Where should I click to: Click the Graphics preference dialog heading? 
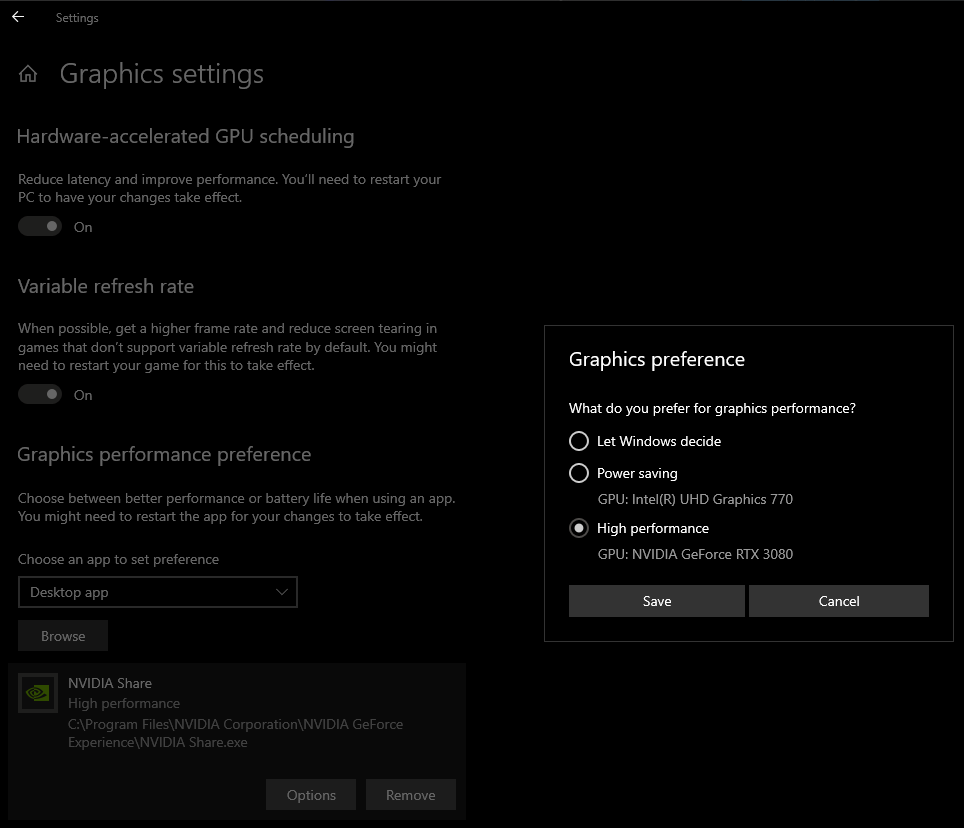pyautogui.click(x=657, y=359)
